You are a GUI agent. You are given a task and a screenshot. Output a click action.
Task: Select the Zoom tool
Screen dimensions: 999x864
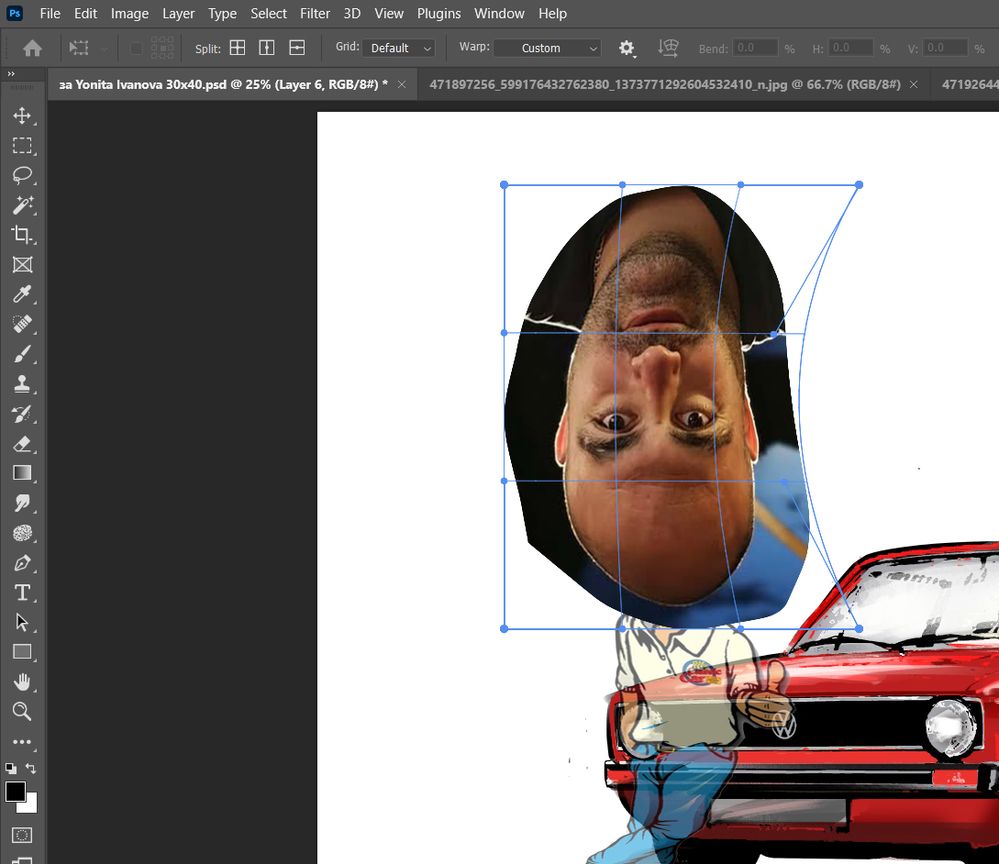pos(22,711)
